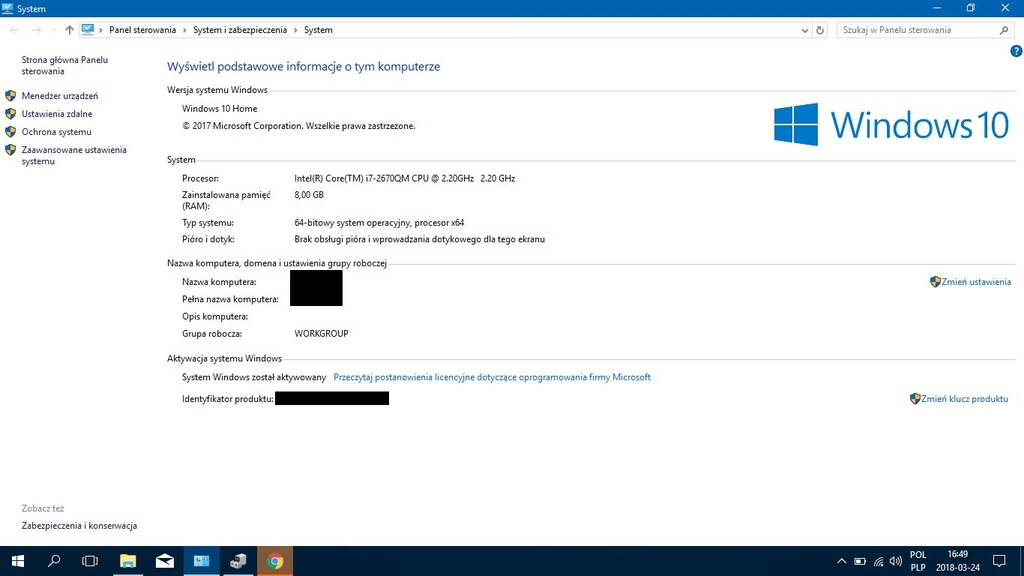Click the WORKGROUP value
The image size is (1024, 576).
tap(321, 334)
